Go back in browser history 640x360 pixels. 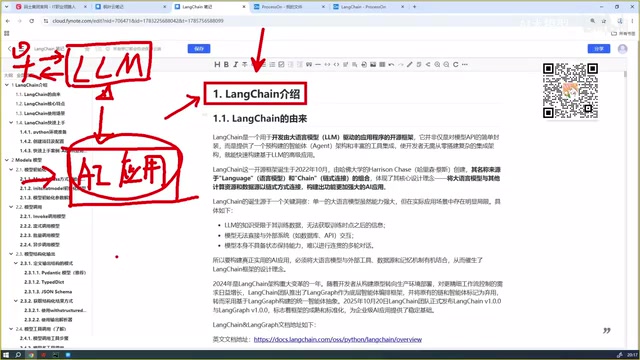point(8,21)
